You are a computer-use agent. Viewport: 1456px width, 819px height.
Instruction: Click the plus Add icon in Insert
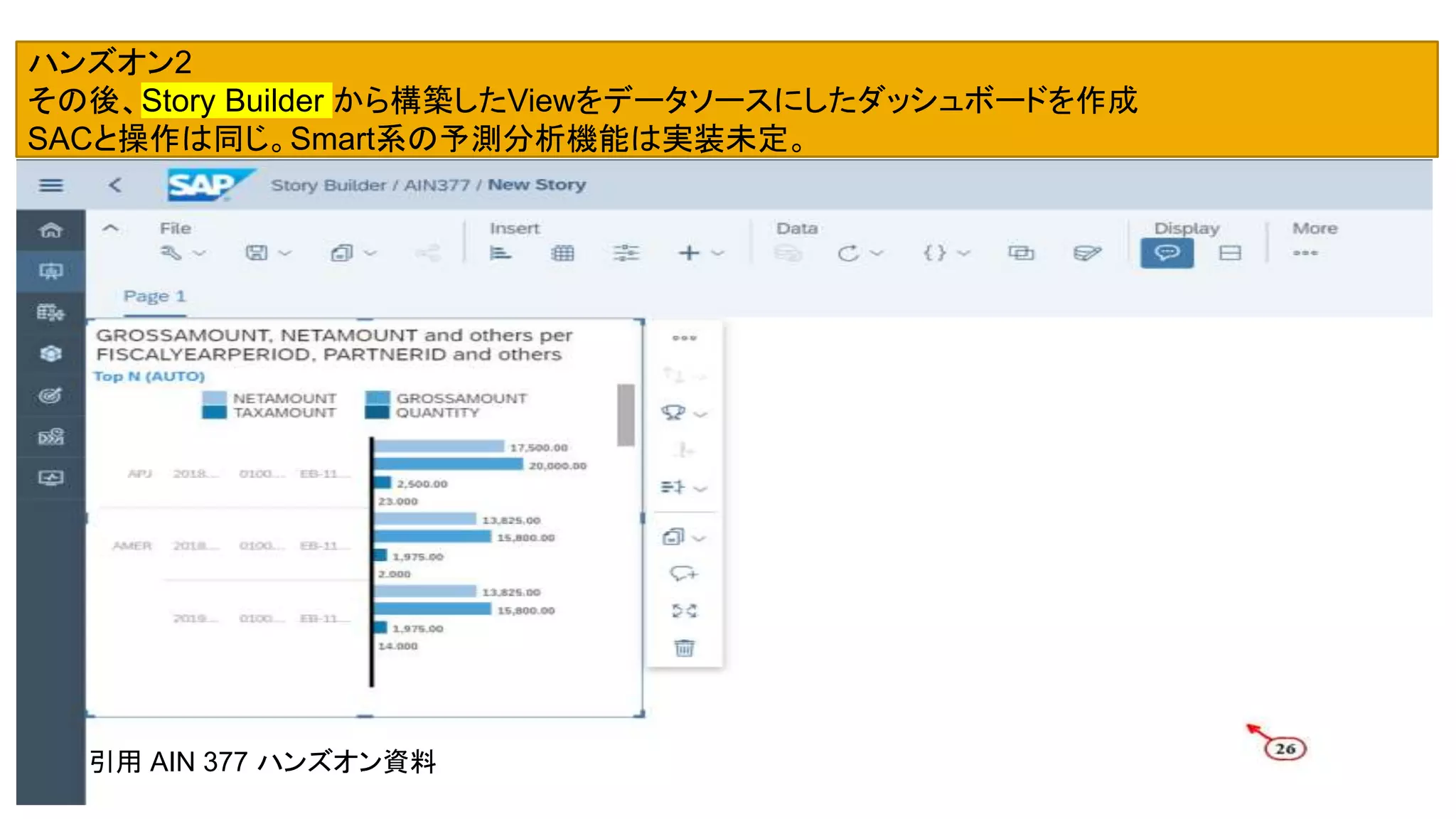coord(688,253)
